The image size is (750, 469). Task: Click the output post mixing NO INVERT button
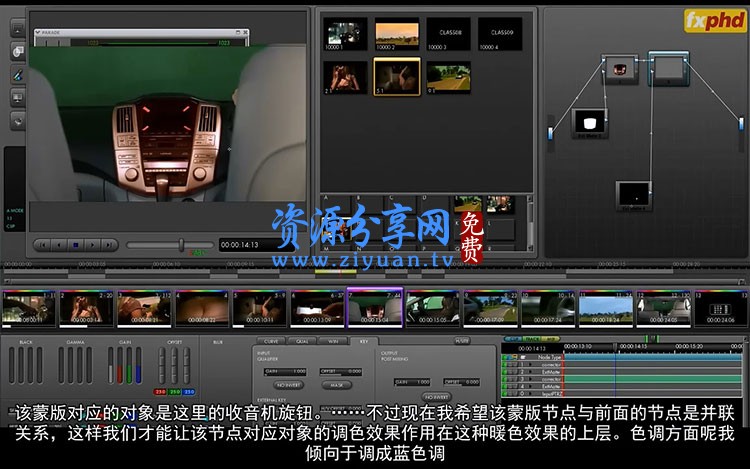click(x=436, y=397)
